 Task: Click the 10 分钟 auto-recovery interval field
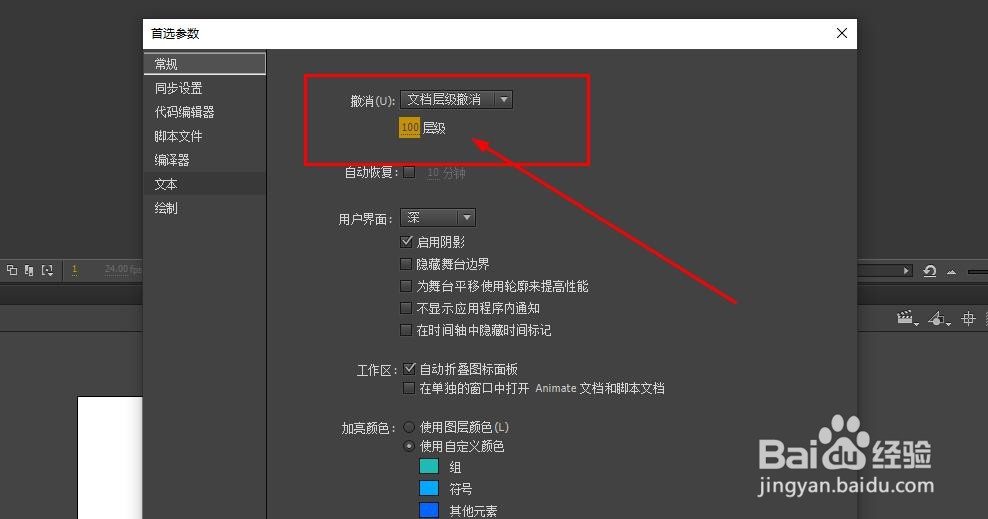(445, 173)
